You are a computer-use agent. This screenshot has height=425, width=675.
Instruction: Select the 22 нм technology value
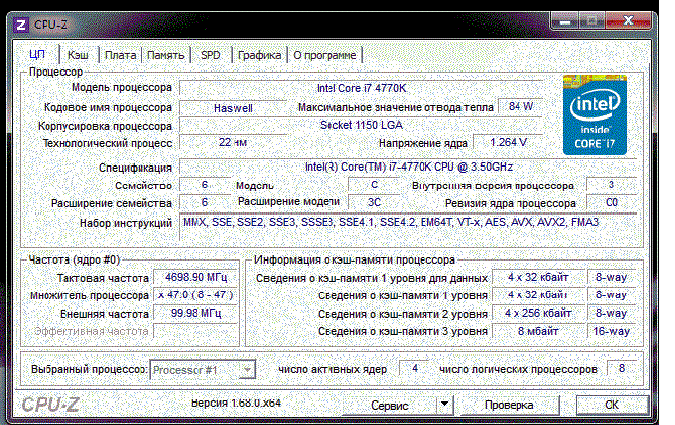(x=233, y=142)
